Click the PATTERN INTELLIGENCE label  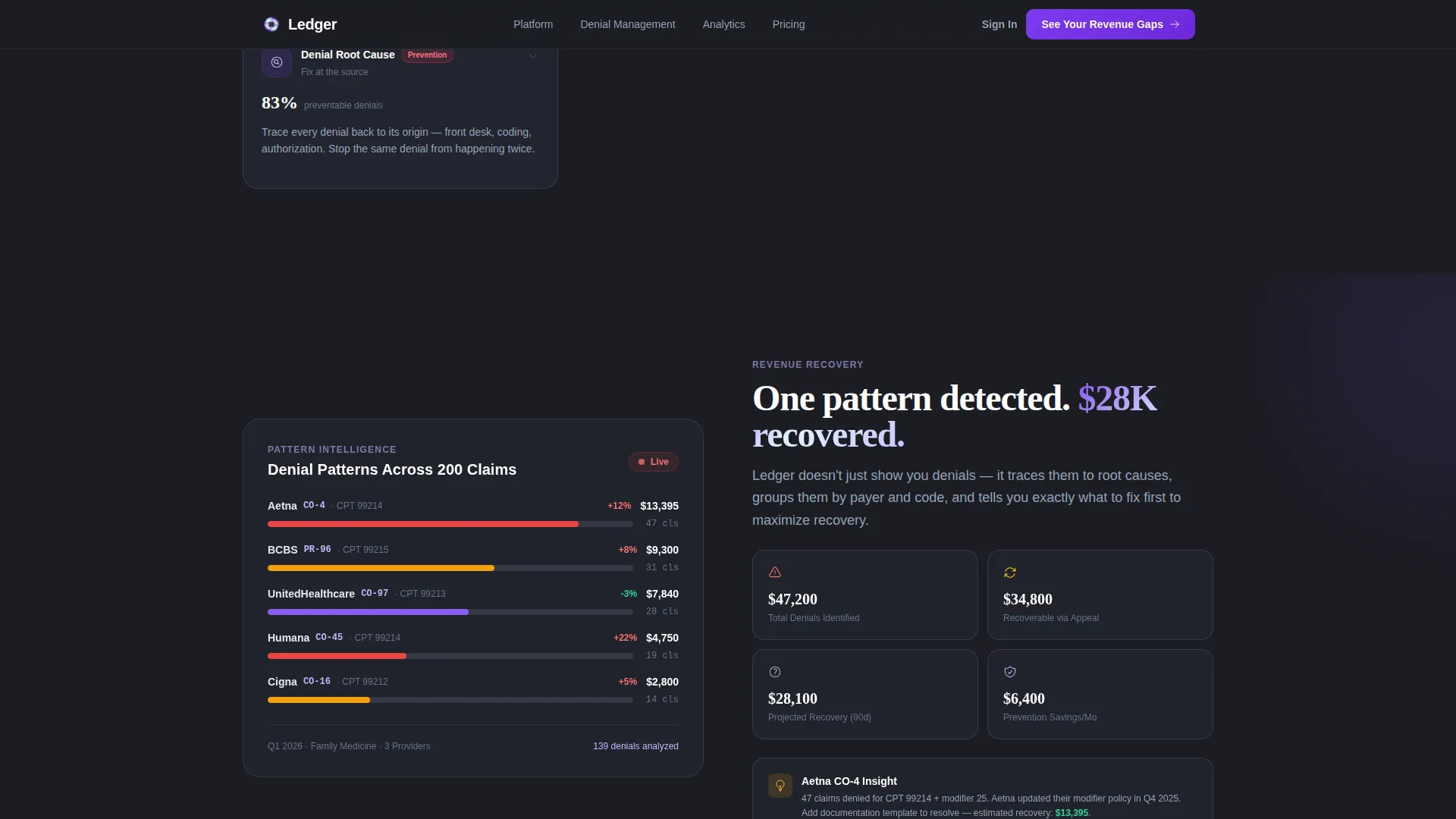332,450
